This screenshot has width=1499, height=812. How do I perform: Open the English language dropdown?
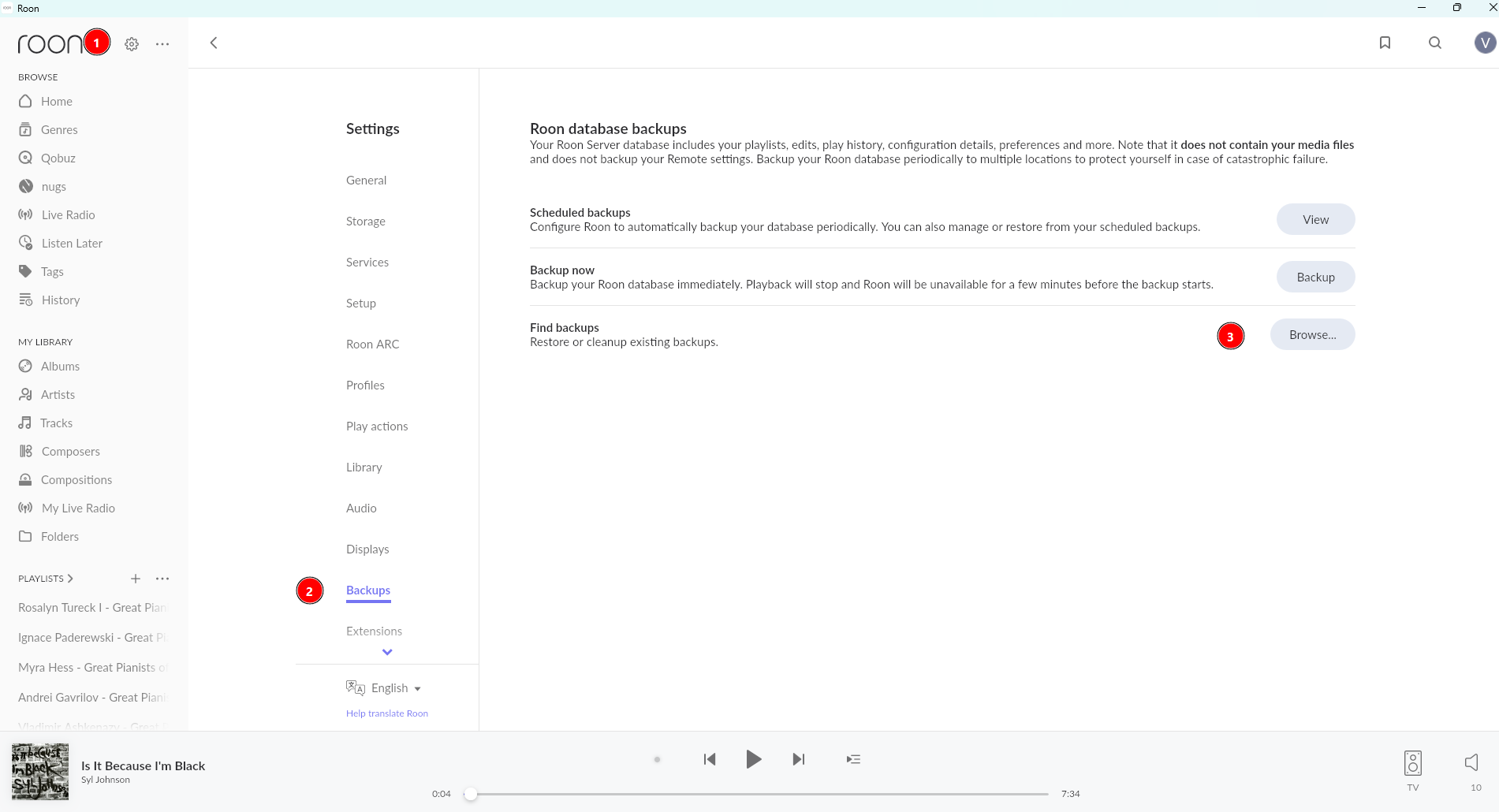(395, 688)
